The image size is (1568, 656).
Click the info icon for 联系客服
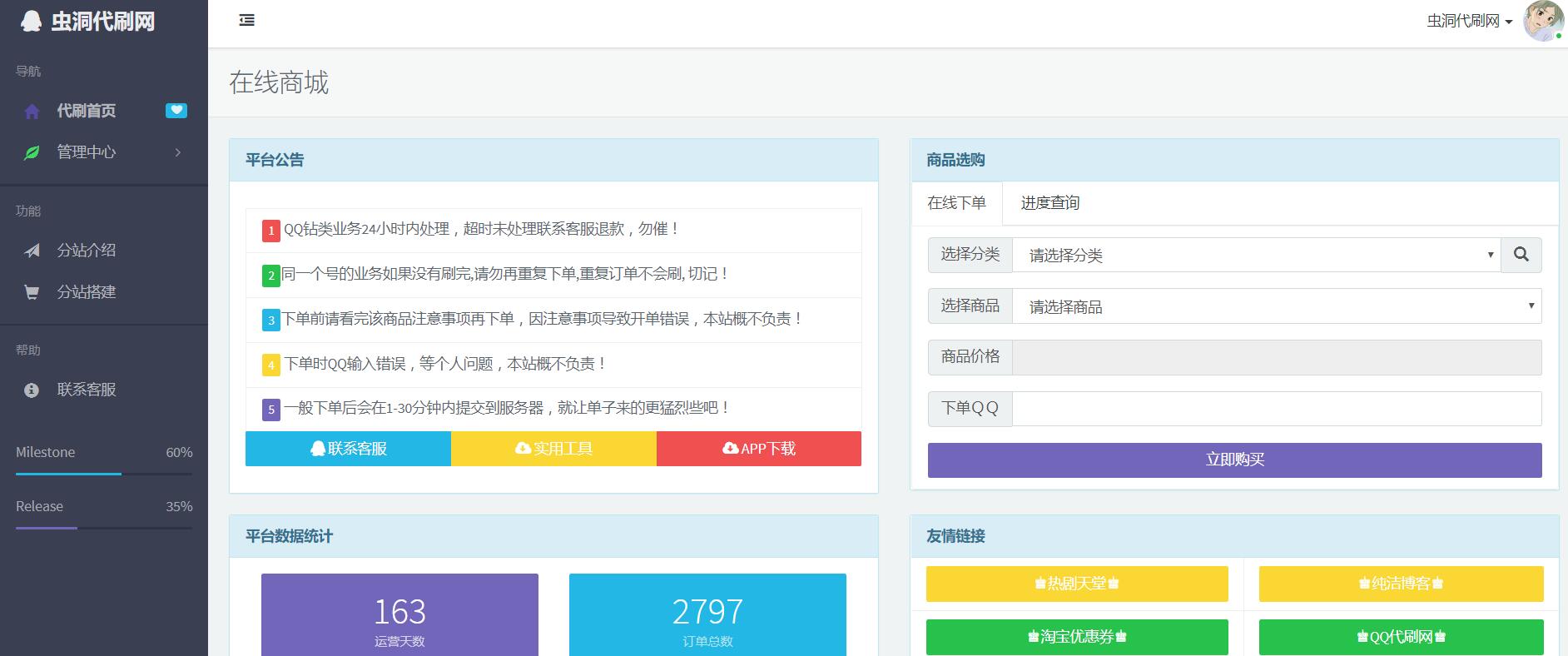(x=32, y=390)
